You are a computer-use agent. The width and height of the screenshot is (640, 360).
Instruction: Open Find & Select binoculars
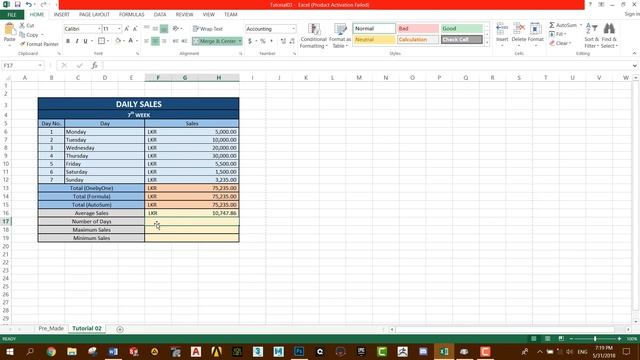point(609,36)
